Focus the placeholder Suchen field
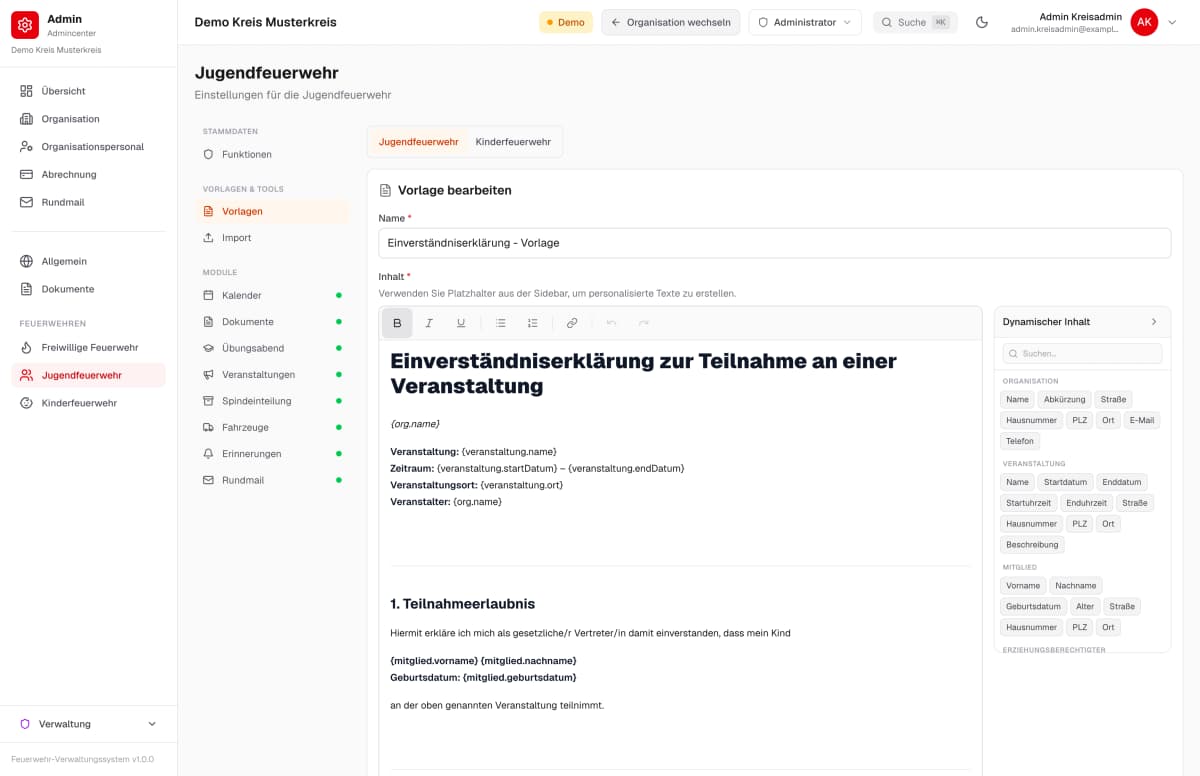1200x776 pixels. (1082, 353)
